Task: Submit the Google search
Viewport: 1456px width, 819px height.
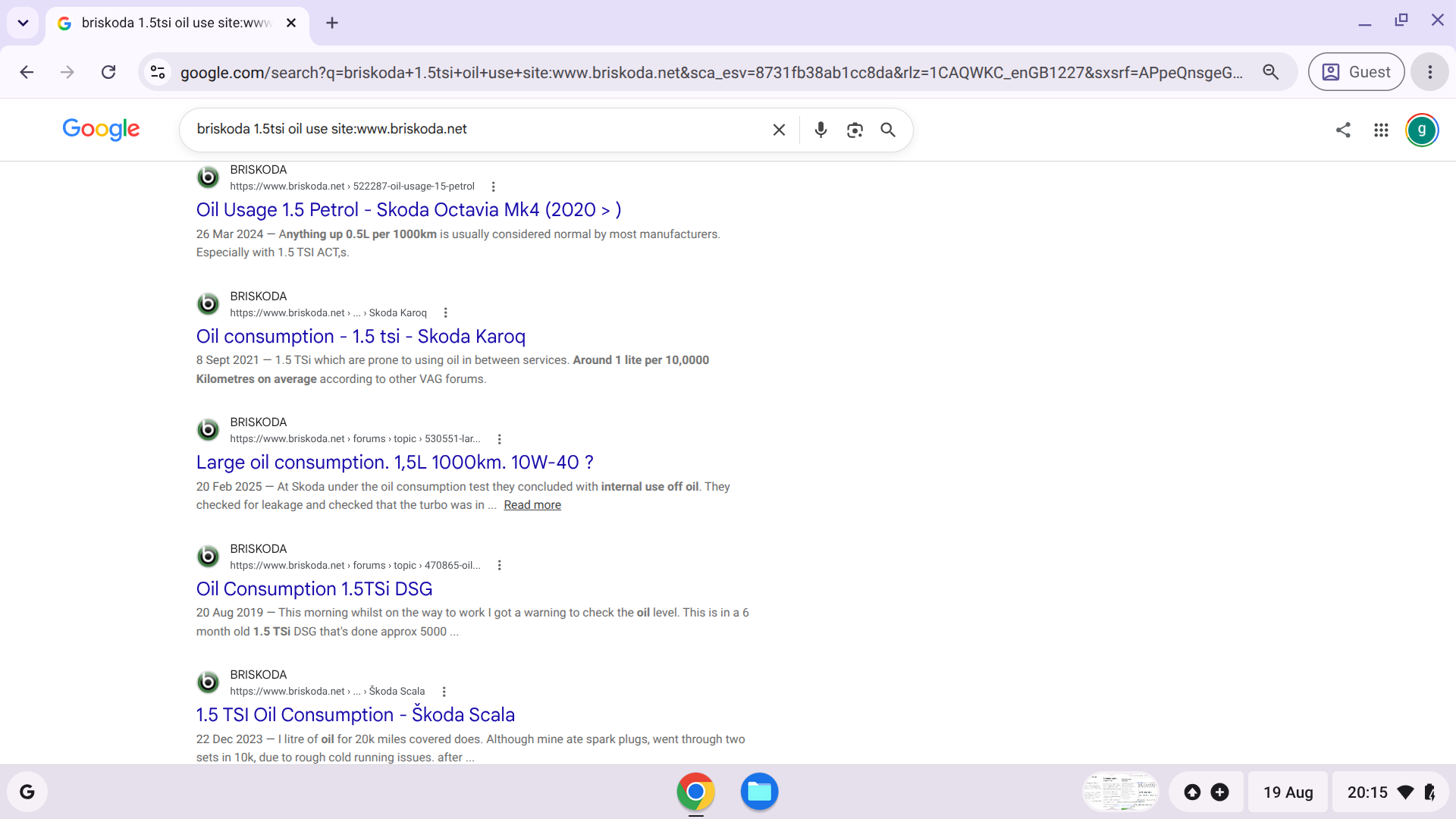Action: (x=888, y=130)
